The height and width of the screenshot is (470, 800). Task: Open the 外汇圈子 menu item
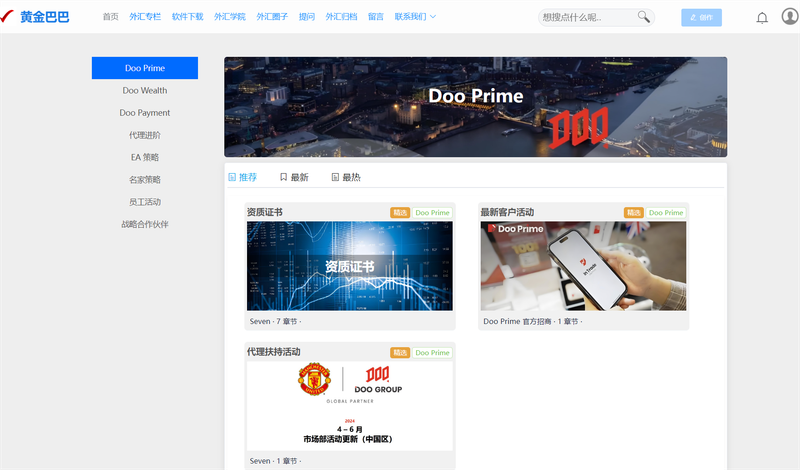(x=272, y=17)
